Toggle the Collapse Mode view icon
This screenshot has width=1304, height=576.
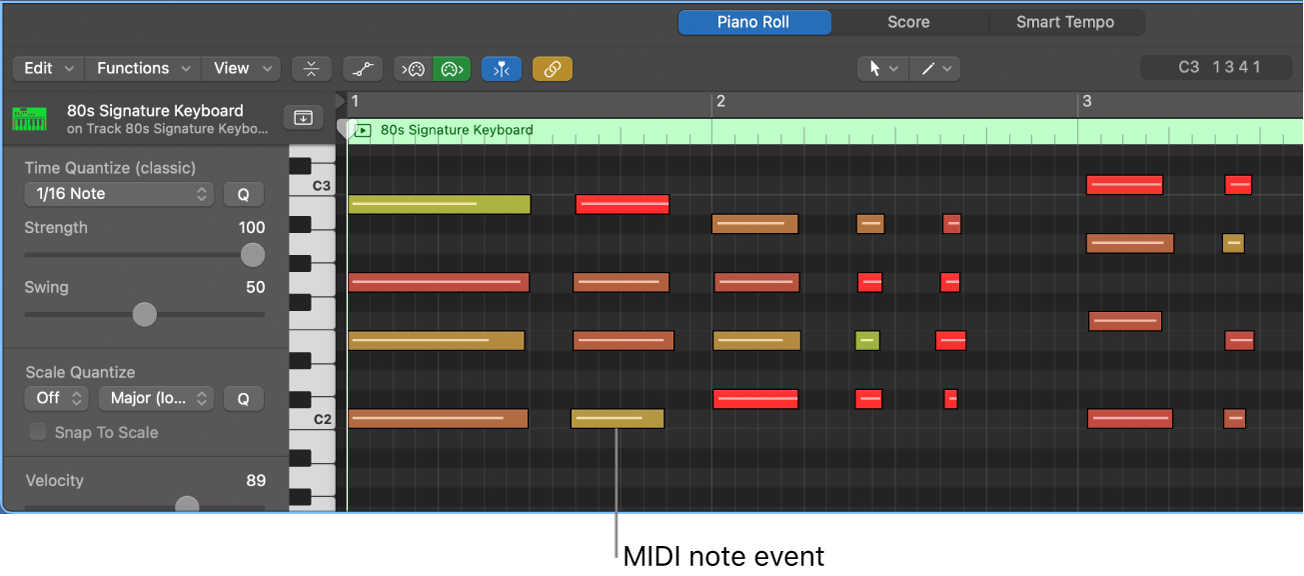[x=311, y=68]
